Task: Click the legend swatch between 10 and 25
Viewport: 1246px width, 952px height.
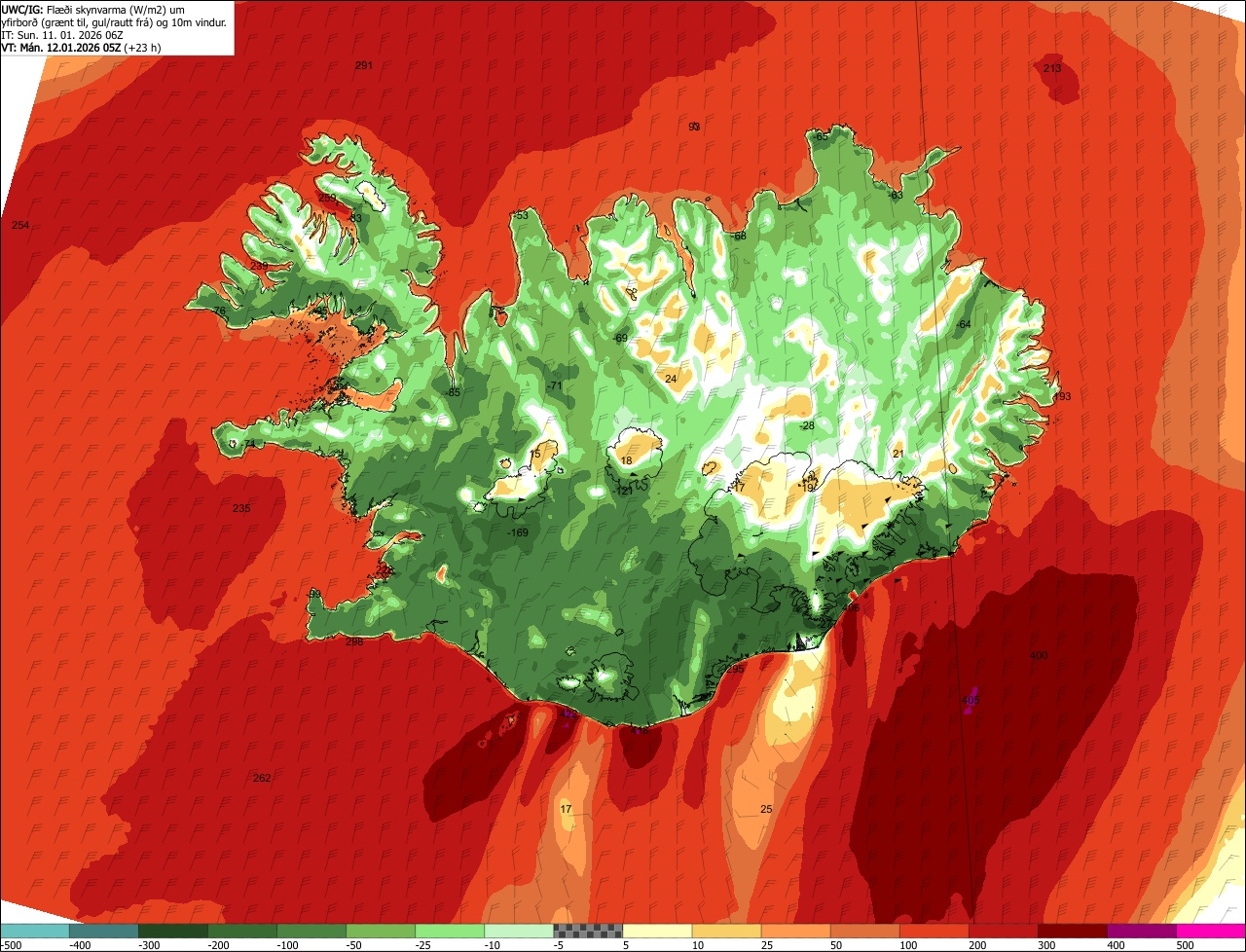Action: point(726,931)
